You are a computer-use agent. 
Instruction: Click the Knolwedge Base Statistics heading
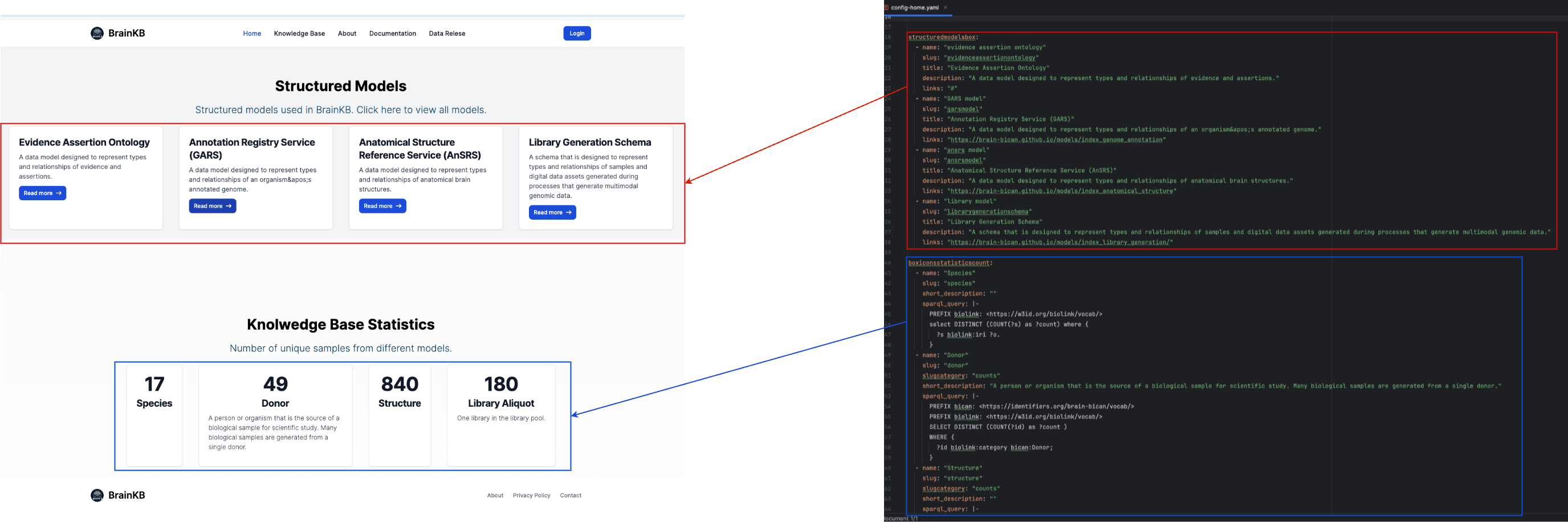click(341, 325)
